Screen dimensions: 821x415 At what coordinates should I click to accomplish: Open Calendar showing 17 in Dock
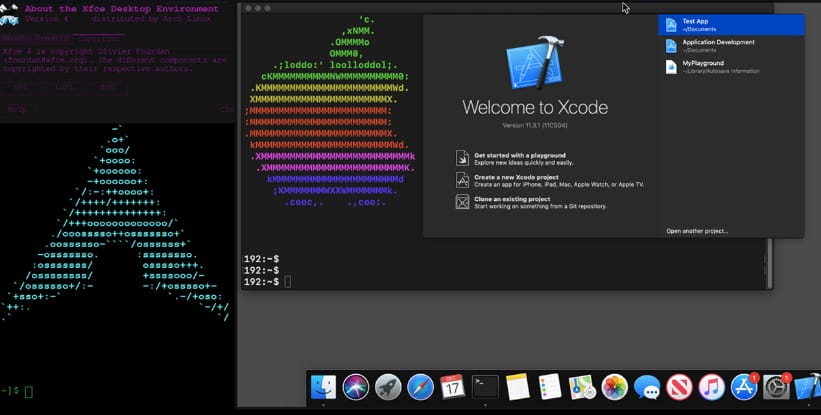[452, 388]
